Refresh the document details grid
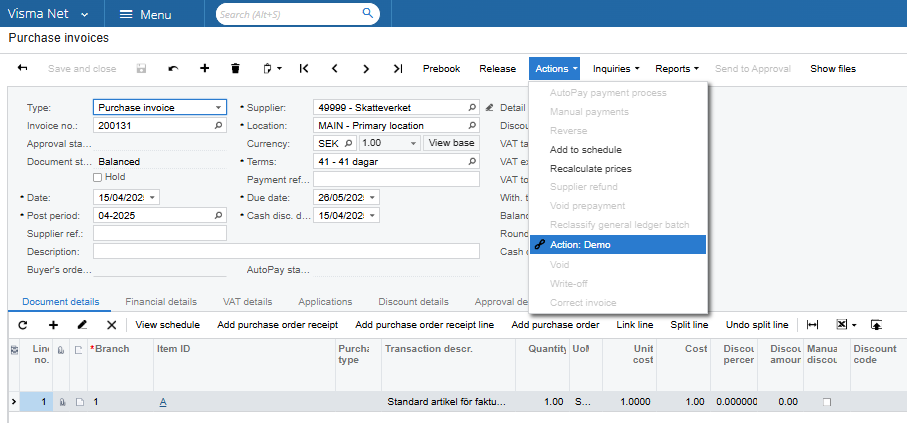Image resolution: width=907 pixels, height=423 pixels. click(23, 325)
